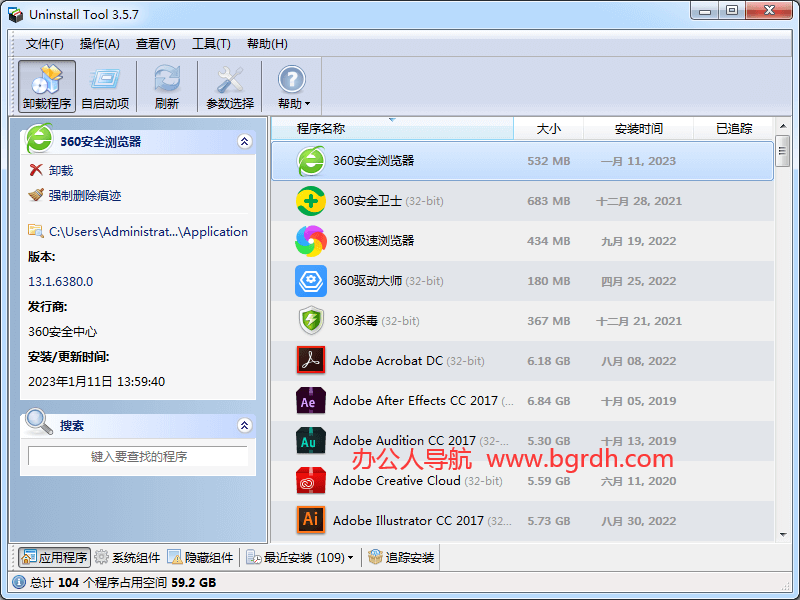Click the 卸载 uninstall link in sidebar
This screenshot has height=600, width=800.
(x=60, y=171)
